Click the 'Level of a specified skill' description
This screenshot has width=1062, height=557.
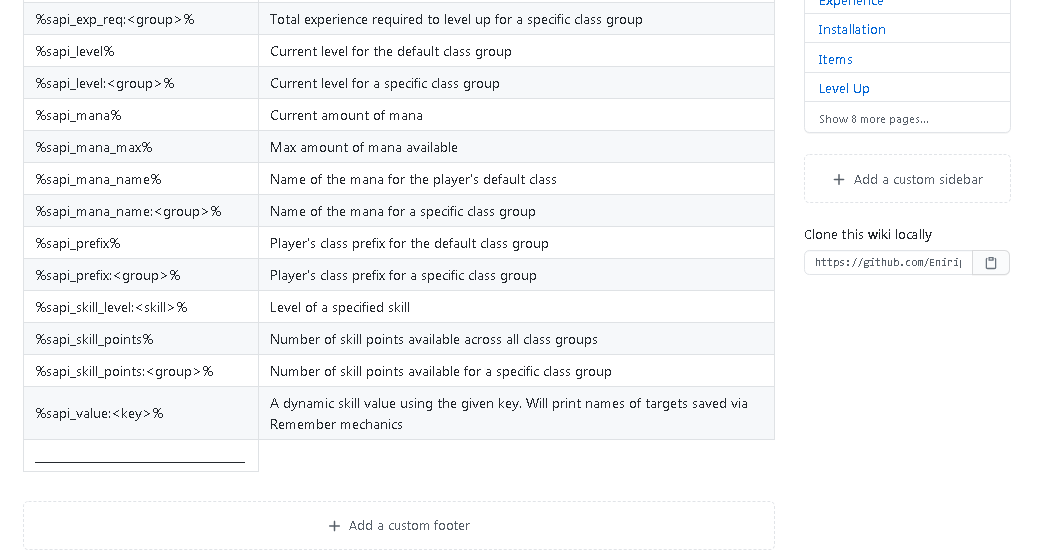pyautogui.click(x=340, y=307)
